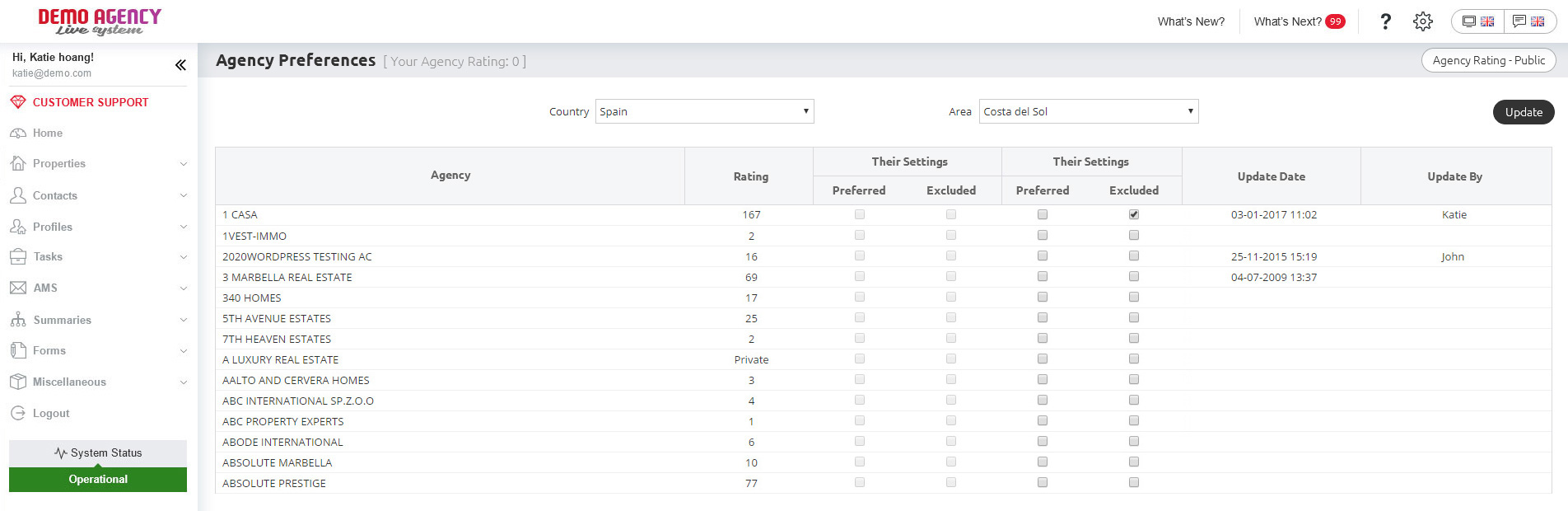
Task: Click System Status pulse icon
Action: click(60, 452)
